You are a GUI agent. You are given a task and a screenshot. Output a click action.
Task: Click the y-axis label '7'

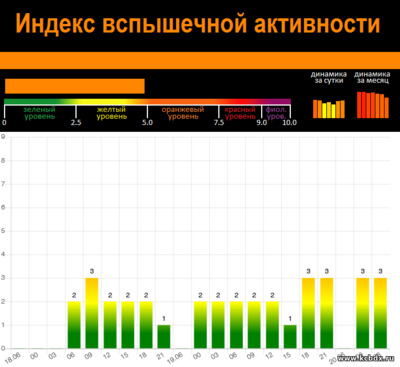click(x=3, y=184)
